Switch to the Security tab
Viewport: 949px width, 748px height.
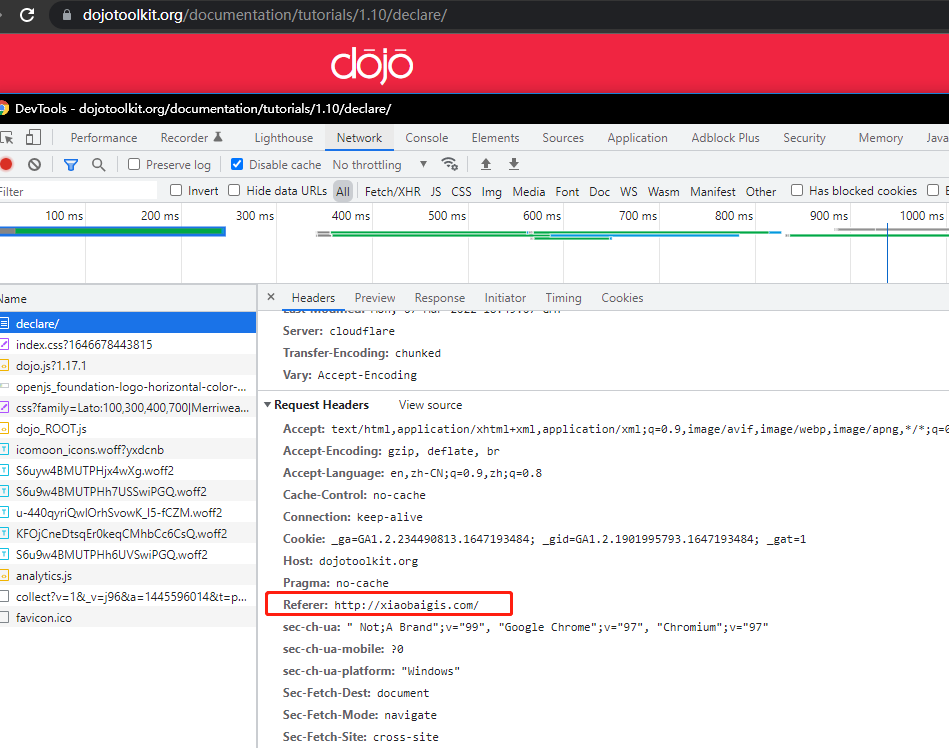pos(804,138)
